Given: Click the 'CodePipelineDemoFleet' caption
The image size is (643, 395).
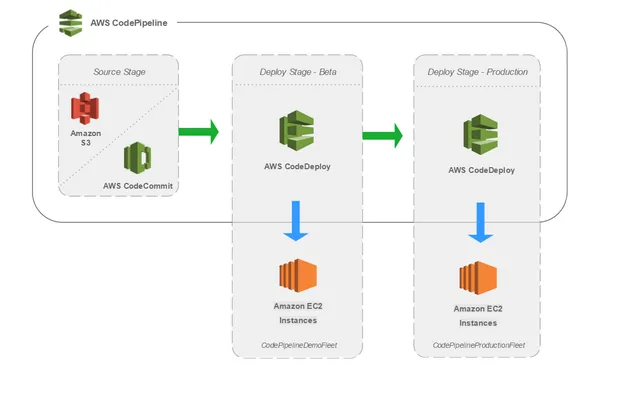Looking at the screenshot, I should pos(299,345).
